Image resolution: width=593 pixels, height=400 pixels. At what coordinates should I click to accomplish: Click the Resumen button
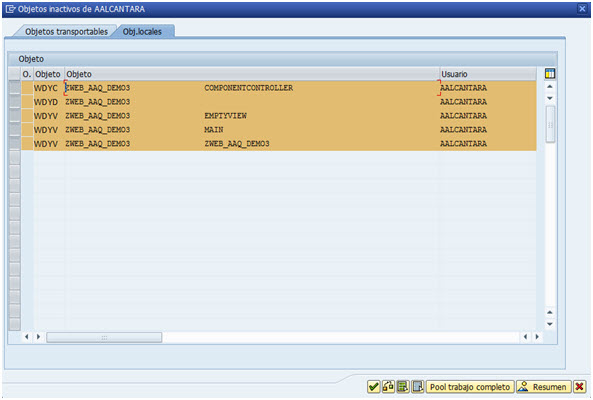tap(543, 387)
